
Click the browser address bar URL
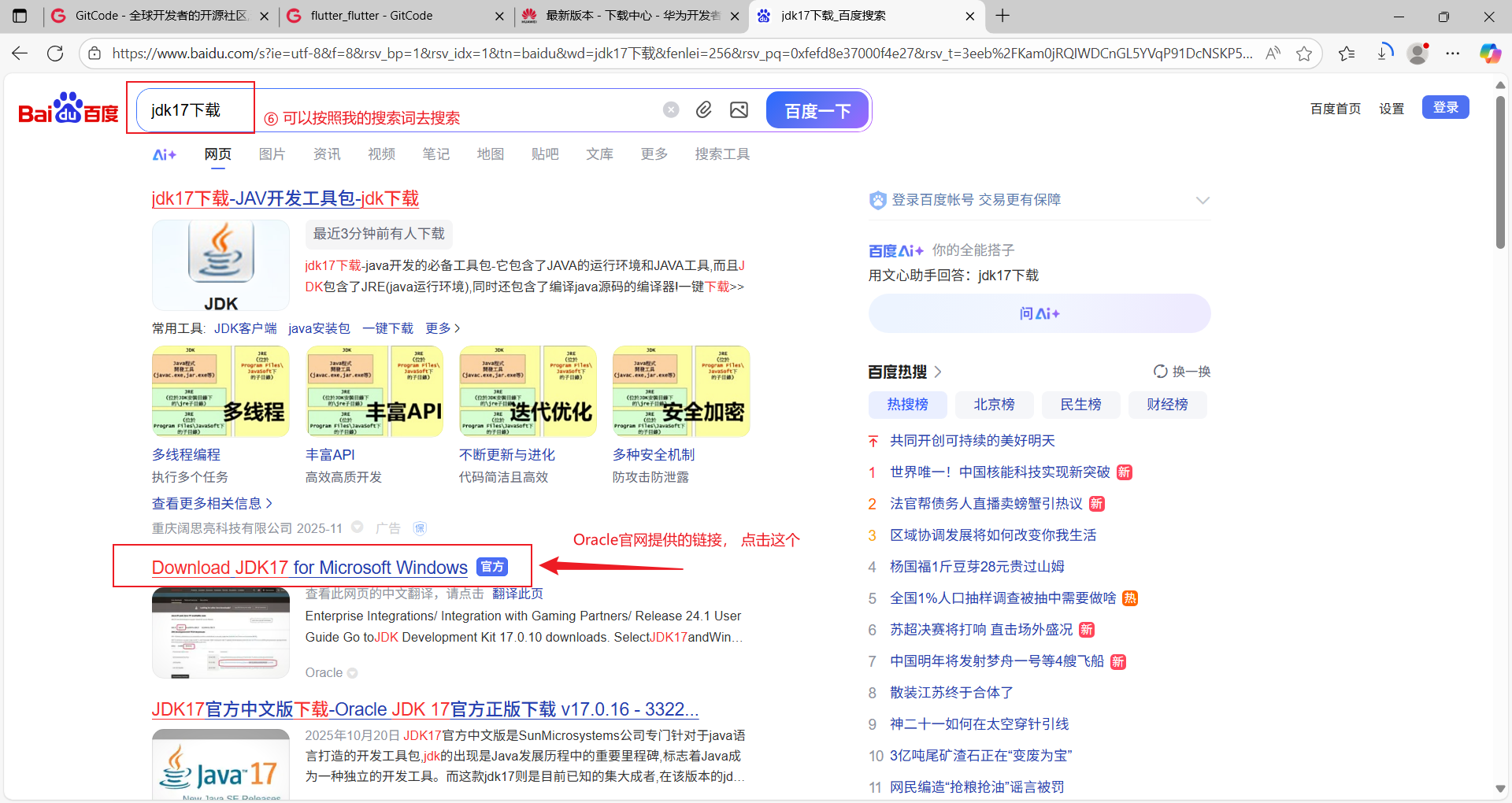682,54
